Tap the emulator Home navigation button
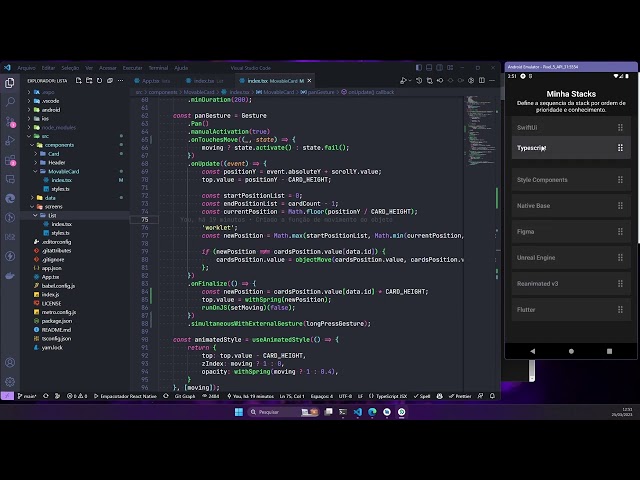This screenshot has height=480, width=640. coord(571,351)
